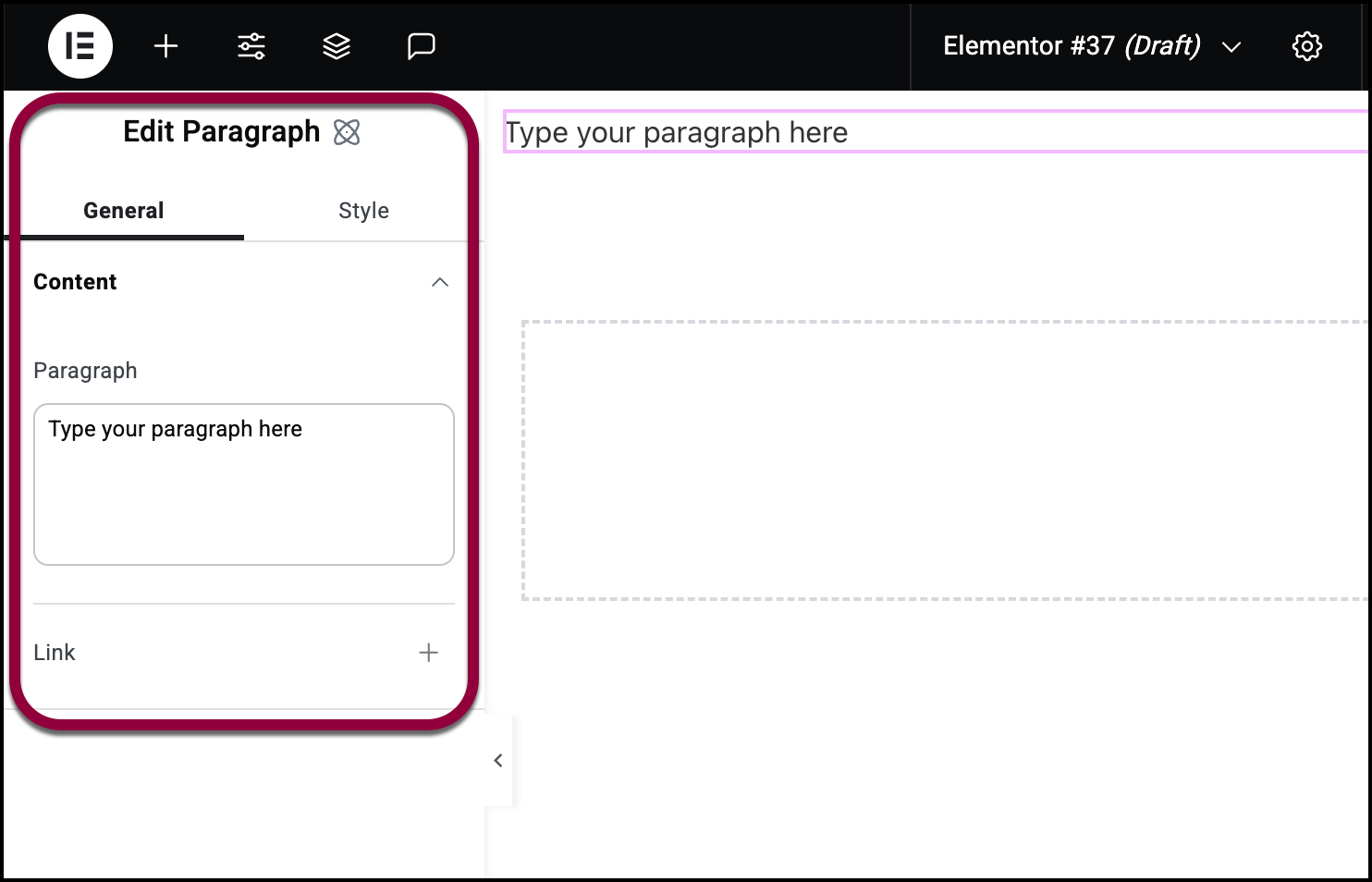Open the Notes speech bubble icon
This screenshot has width=1372, height=882.
(x=422, y=46)
